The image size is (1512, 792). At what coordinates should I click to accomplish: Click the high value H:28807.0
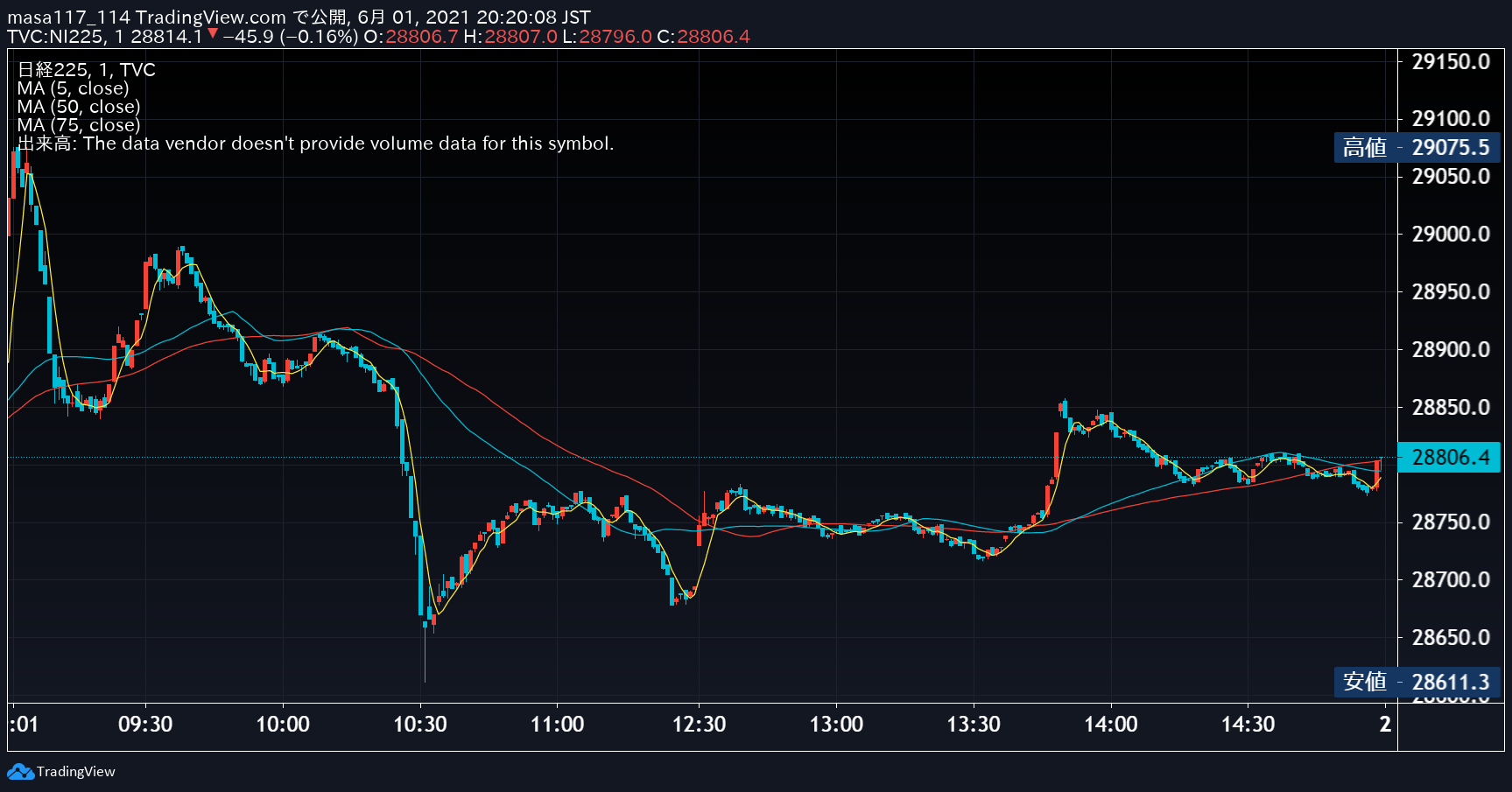[x=510, y=37]
